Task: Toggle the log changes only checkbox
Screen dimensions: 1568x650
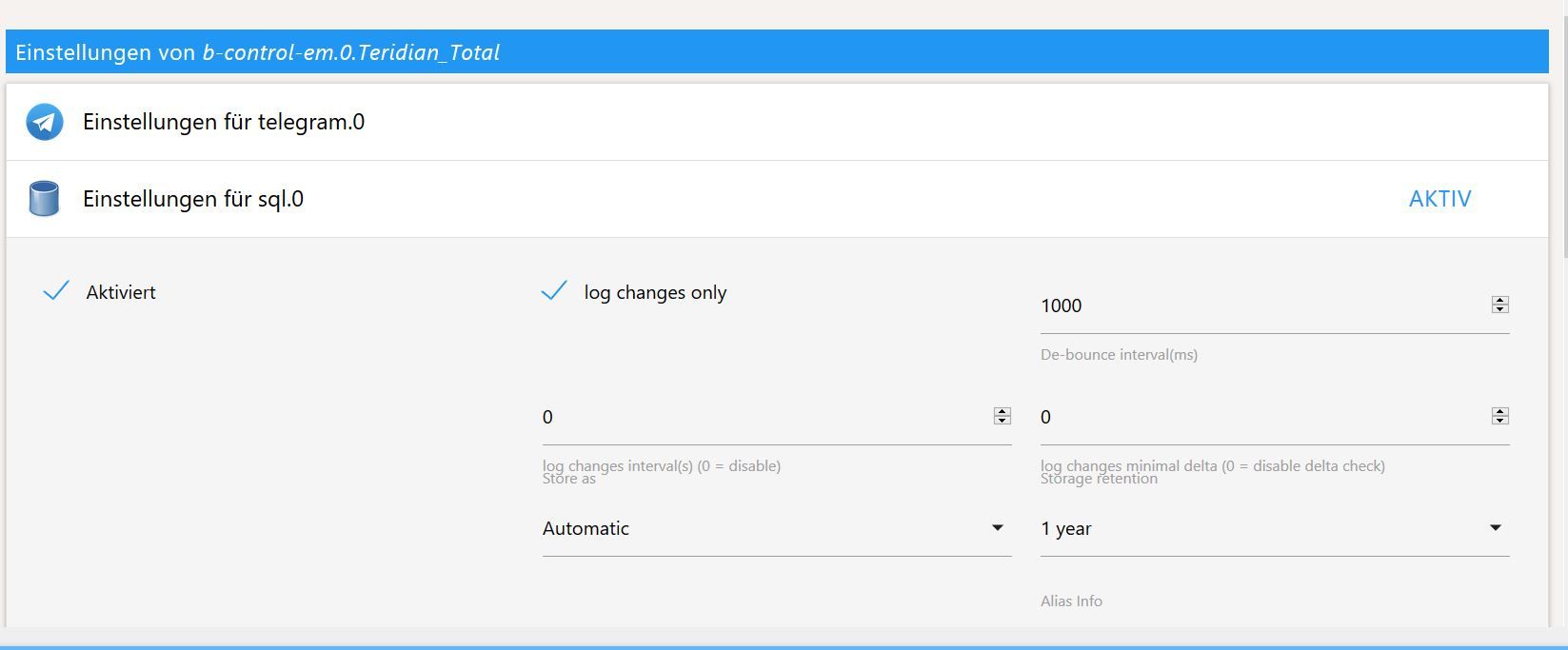Action: pos(554,291)
